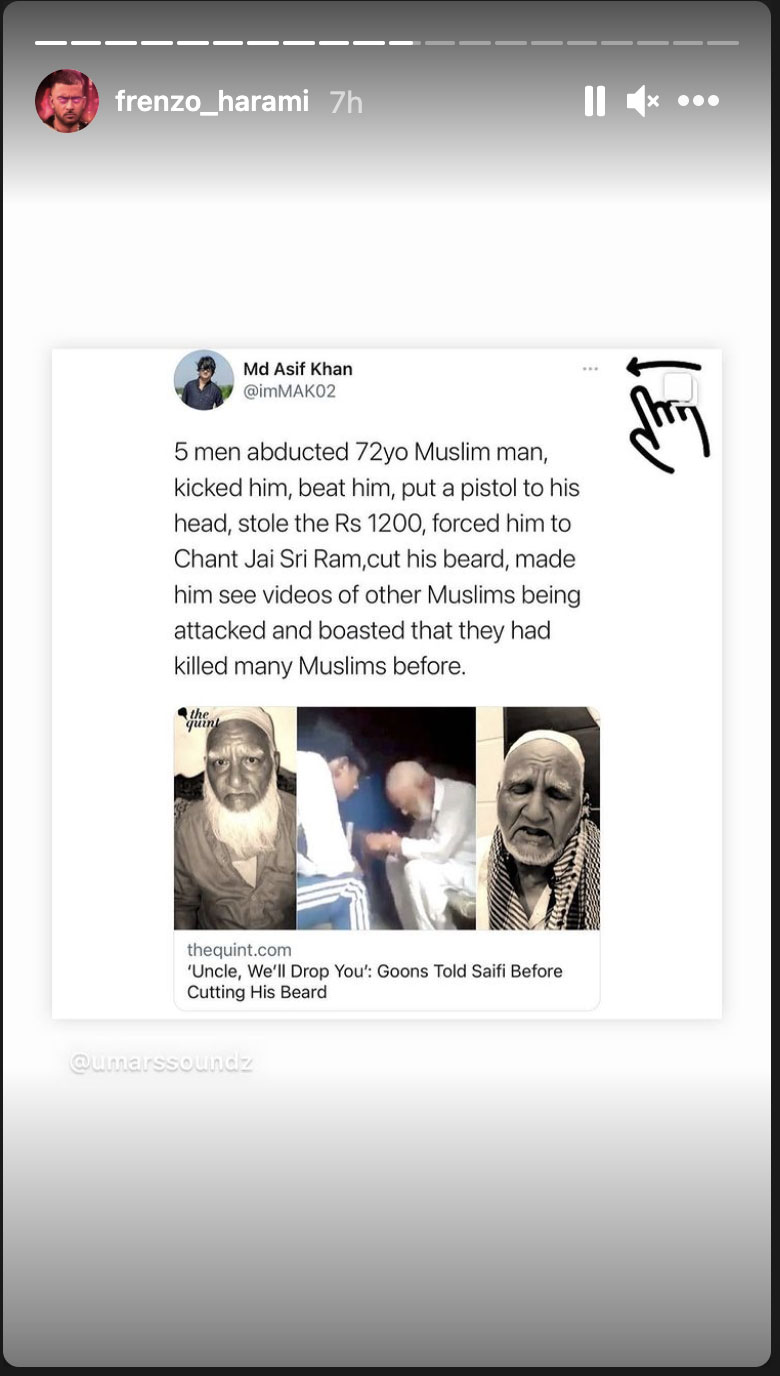Open the story's three-dot options menu
Viewport: 780px width, 1376px height.
click(x=698, y=101)
